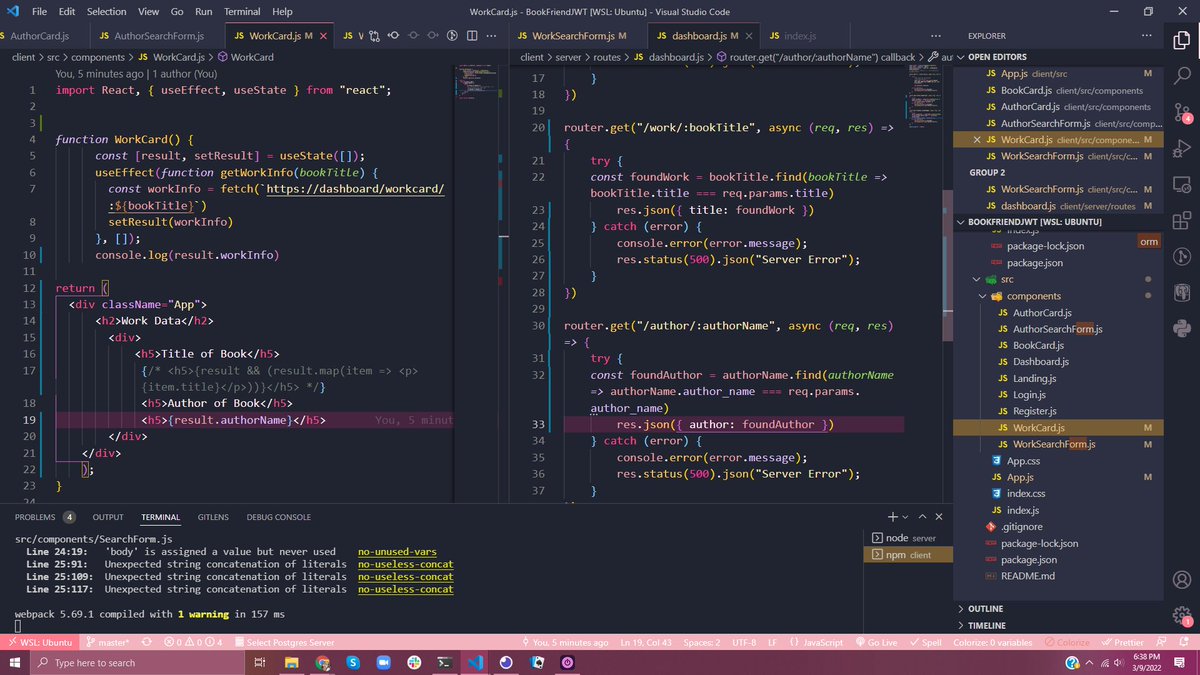The image size is (1200, 675).
Task: Close the terminal panel with X icon
Action: [x=939, y=517]
